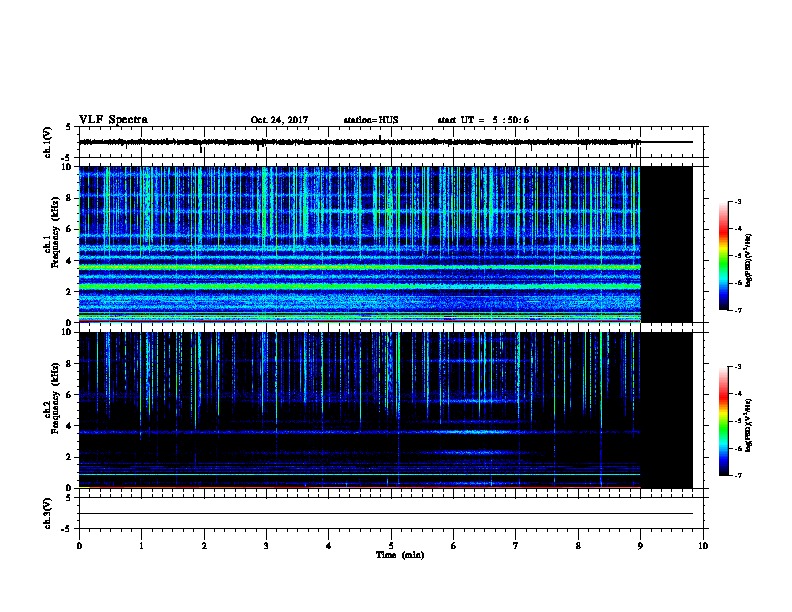Select the date "Oct. 24, 2017"
Screen dimensions: 792x612
pos(279,120)
